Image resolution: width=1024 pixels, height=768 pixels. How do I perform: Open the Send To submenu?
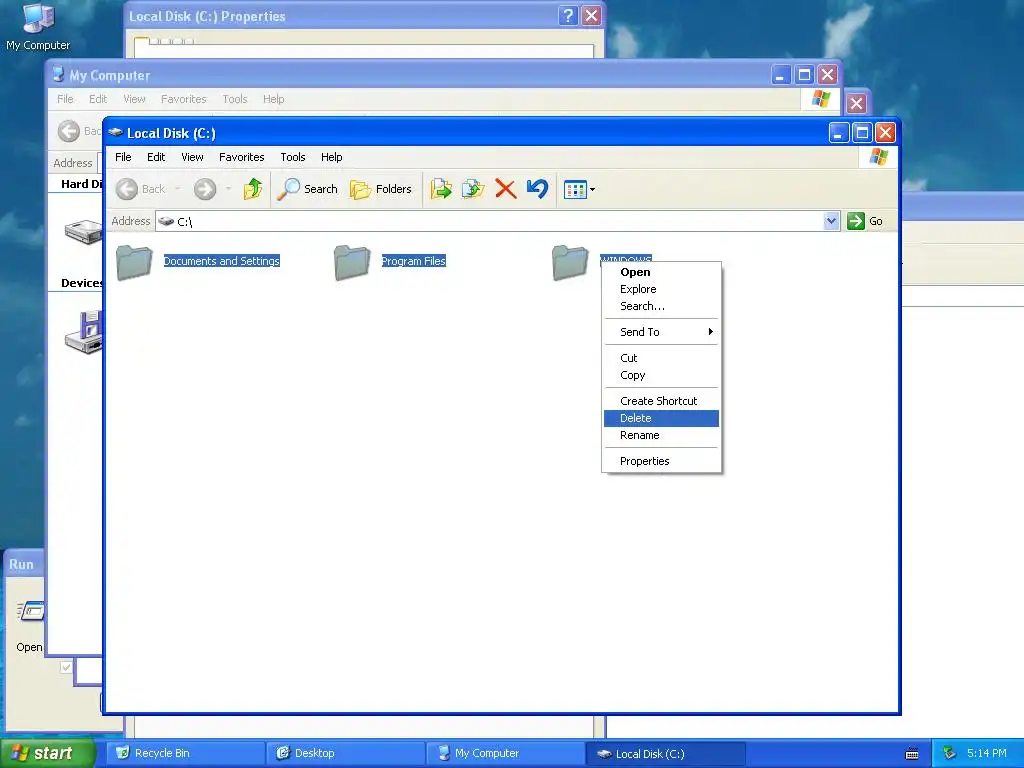pyautogui.click(x=661, y=332)
